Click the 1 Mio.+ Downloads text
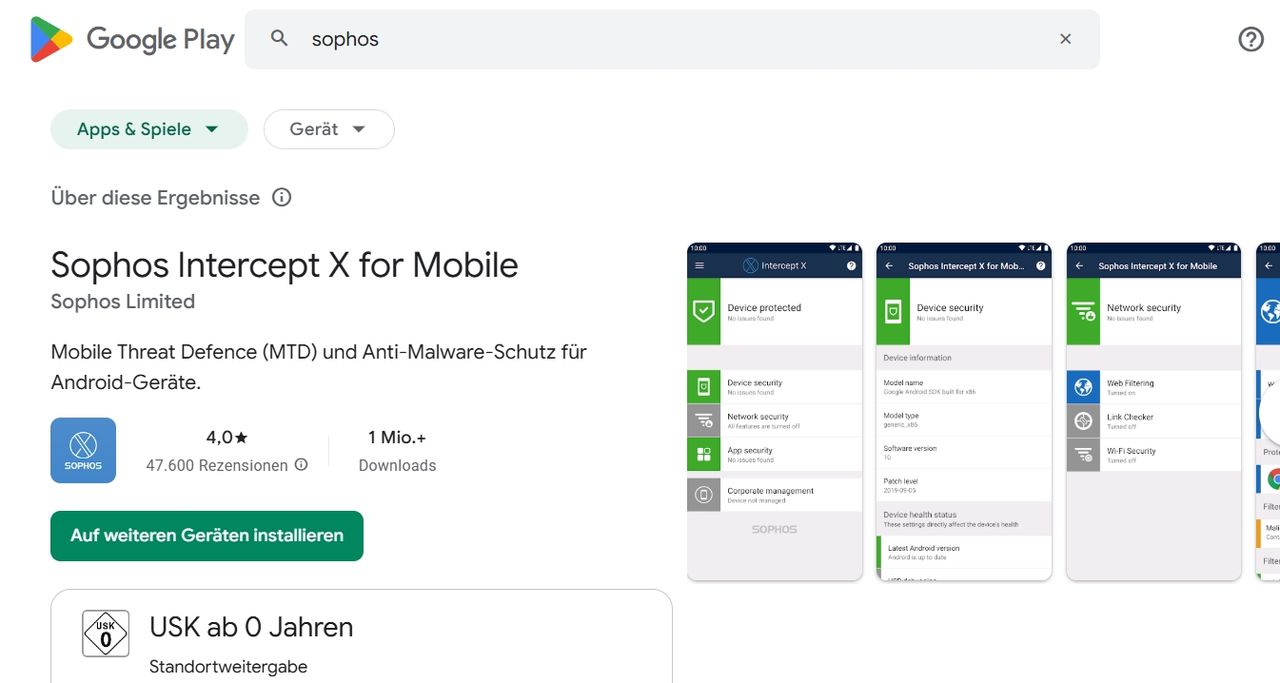The image size is (1280, 683). point(397,451)
